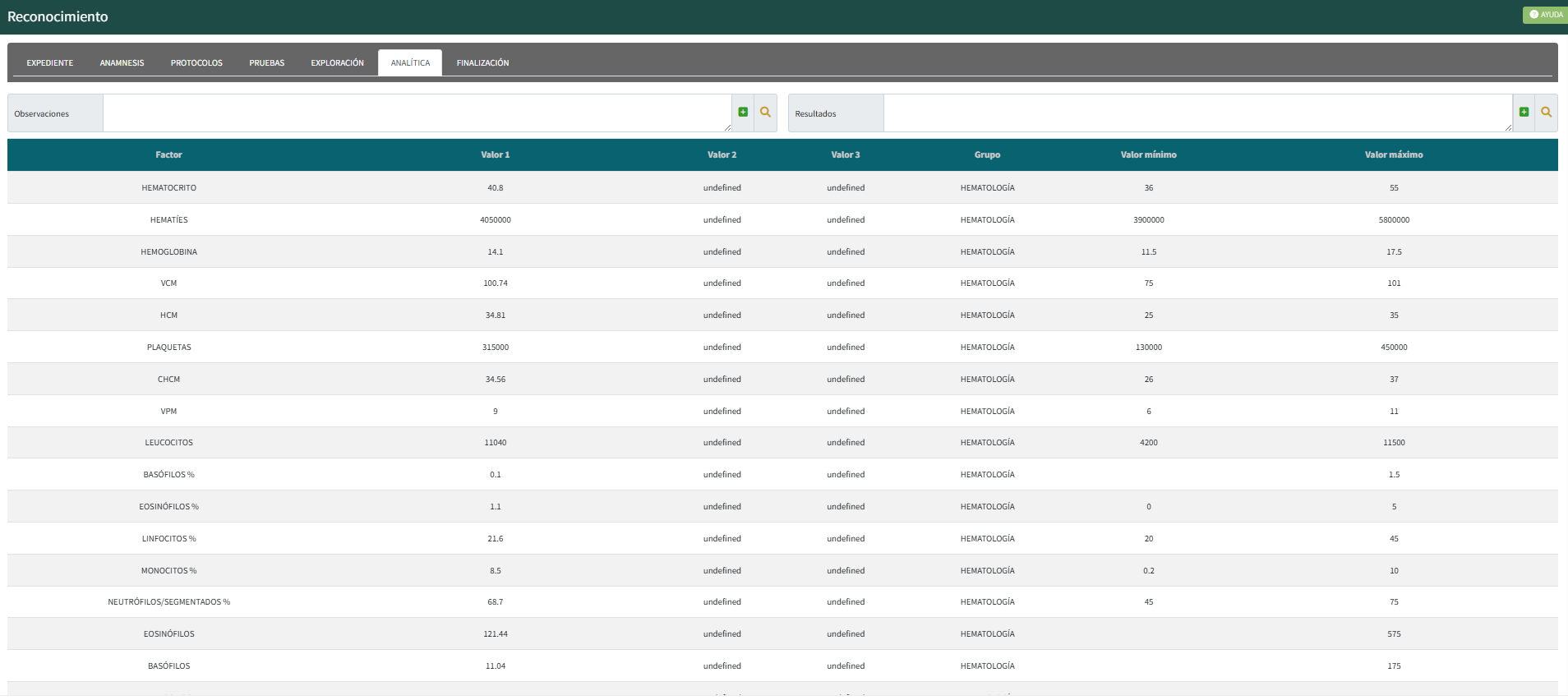
Task: Switch to the ANAMNESIS tab
Action: coord(122,63)
